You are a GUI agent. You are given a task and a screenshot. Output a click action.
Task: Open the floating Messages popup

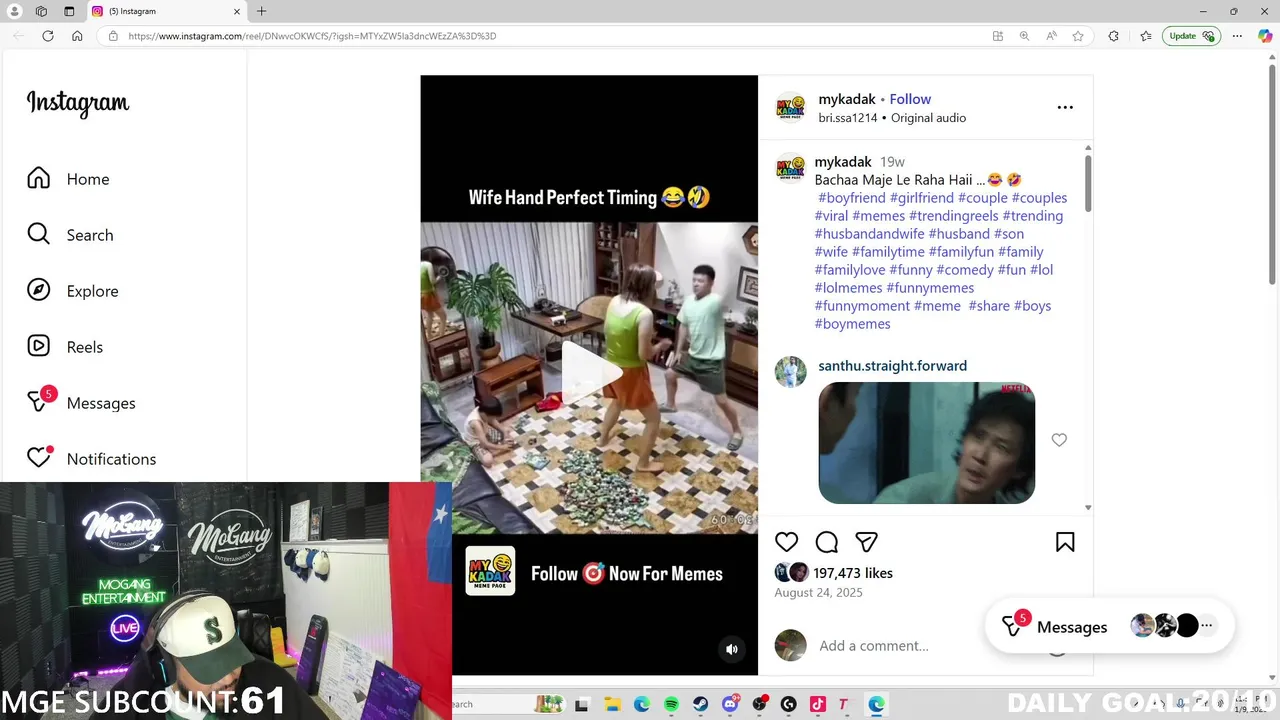pyautogui.click(x=1110, y=627)
